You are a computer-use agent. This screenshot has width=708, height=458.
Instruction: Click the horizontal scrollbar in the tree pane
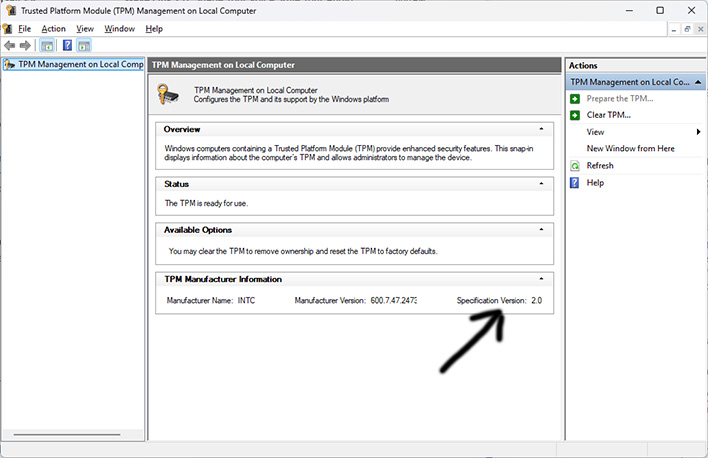coord(67,435)
